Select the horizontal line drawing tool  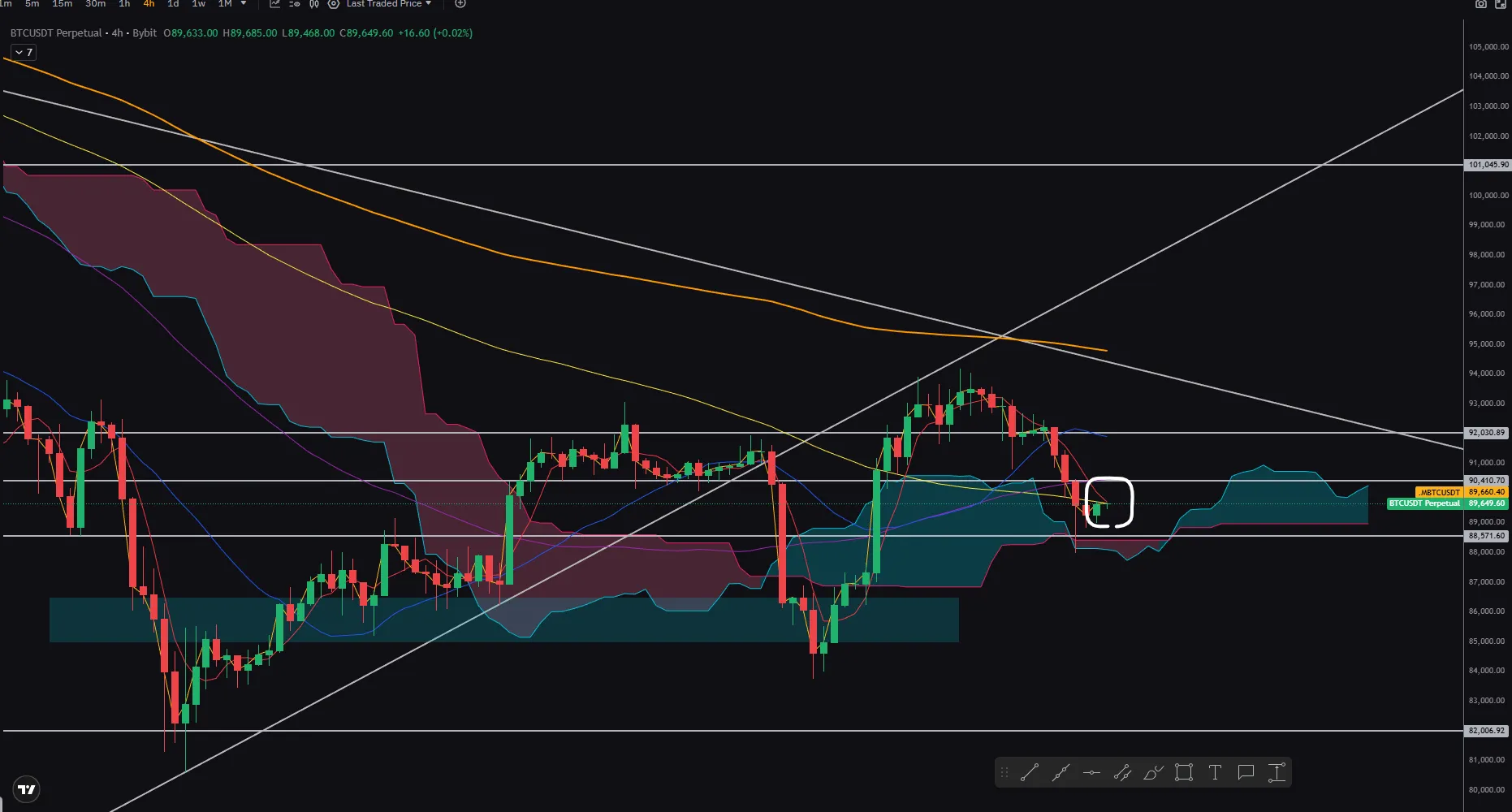click(1091, 773)
